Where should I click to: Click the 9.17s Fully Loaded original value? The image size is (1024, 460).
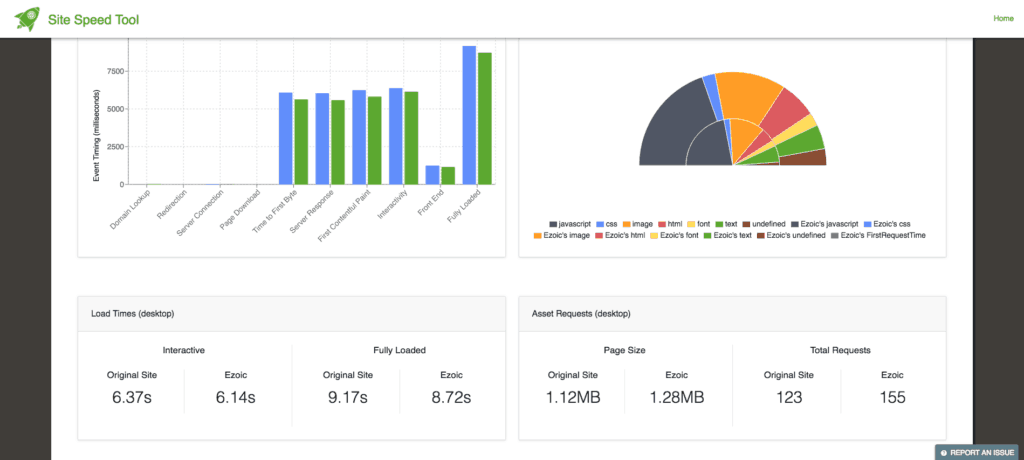[x=347, y=397]
